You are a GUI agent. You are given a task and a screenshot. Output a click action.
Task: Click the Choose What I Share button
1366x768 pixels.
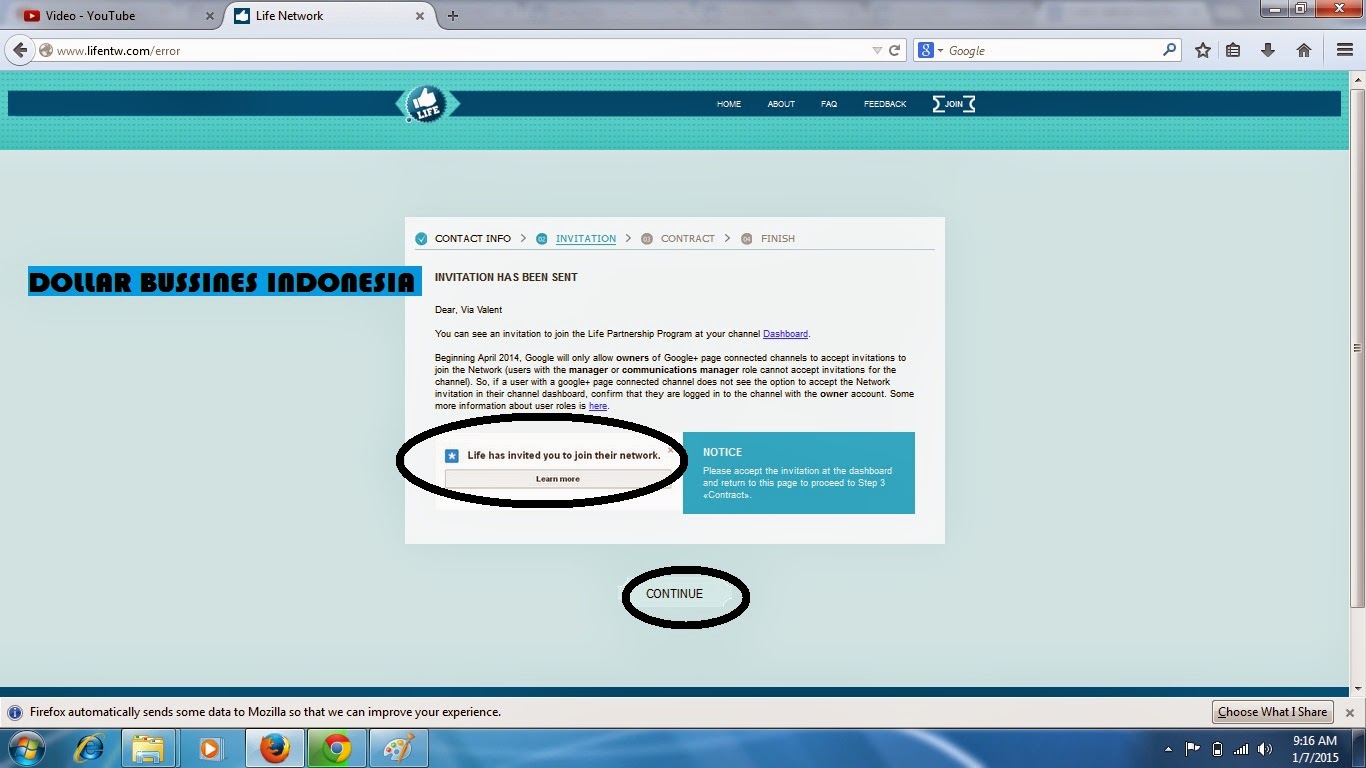click(1272, 712)
